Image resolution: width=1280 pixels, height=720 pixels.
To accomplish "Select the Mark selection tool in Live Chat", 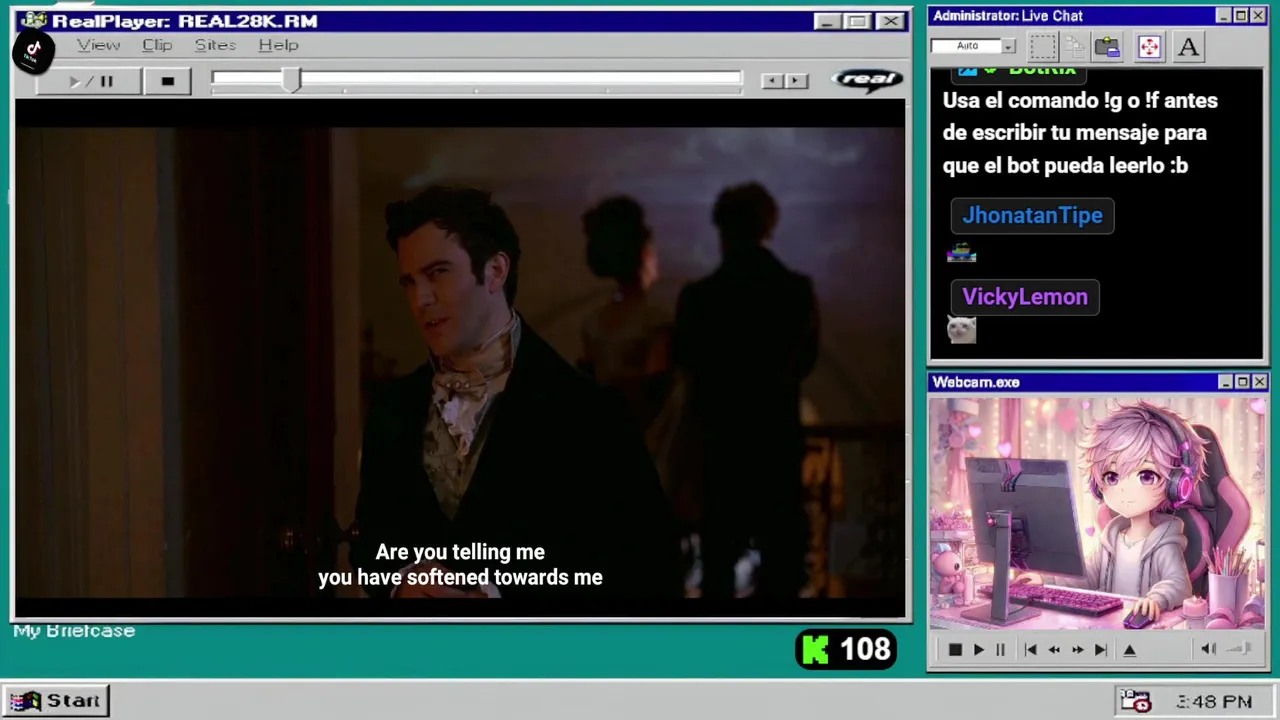I will tap(1043, 46).
